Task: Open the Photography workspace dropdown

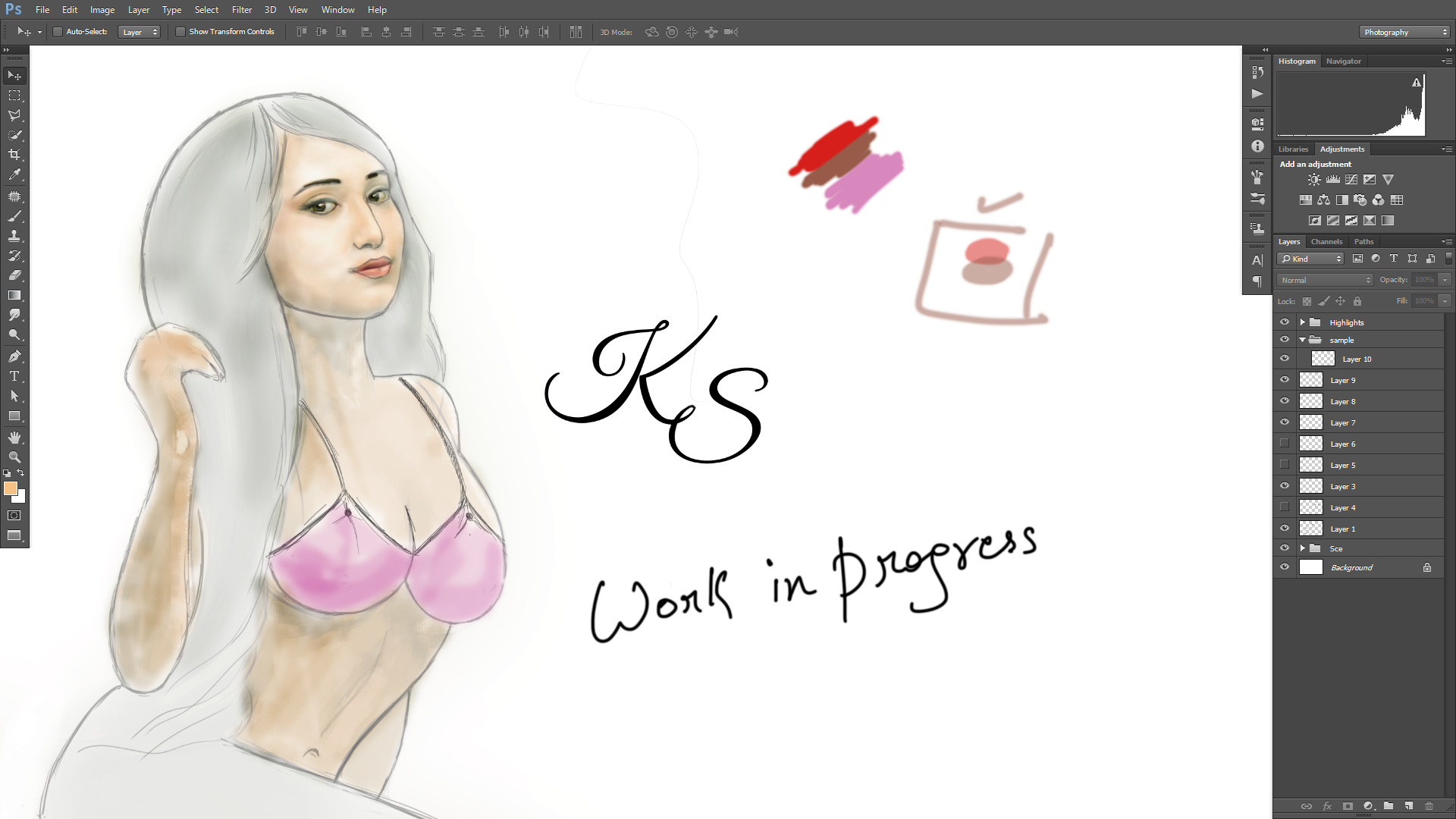Action: (1404, 32)
